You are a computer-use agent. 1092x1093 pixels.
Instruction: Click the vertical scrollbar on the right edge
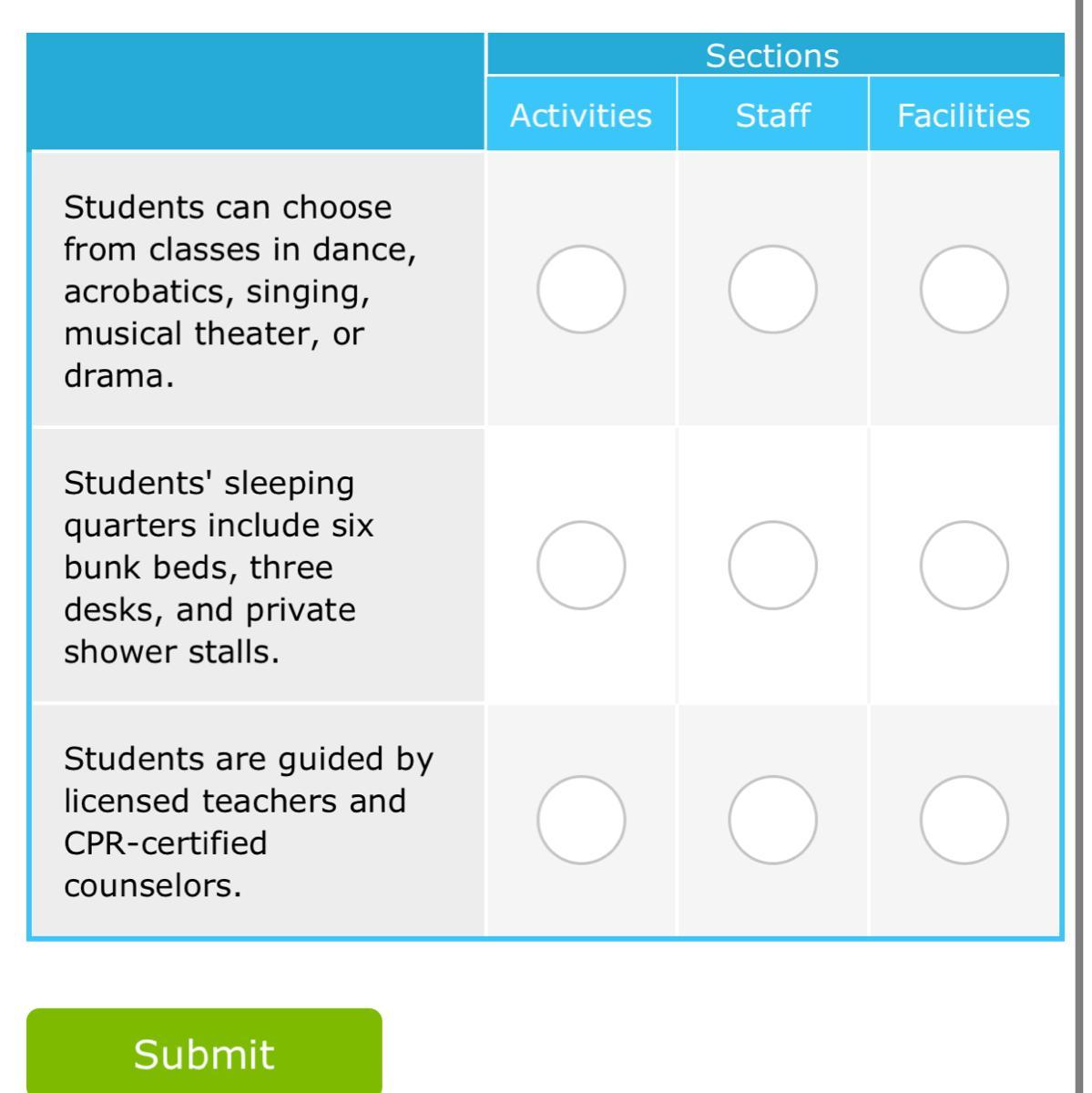(x=1083, y=546)
